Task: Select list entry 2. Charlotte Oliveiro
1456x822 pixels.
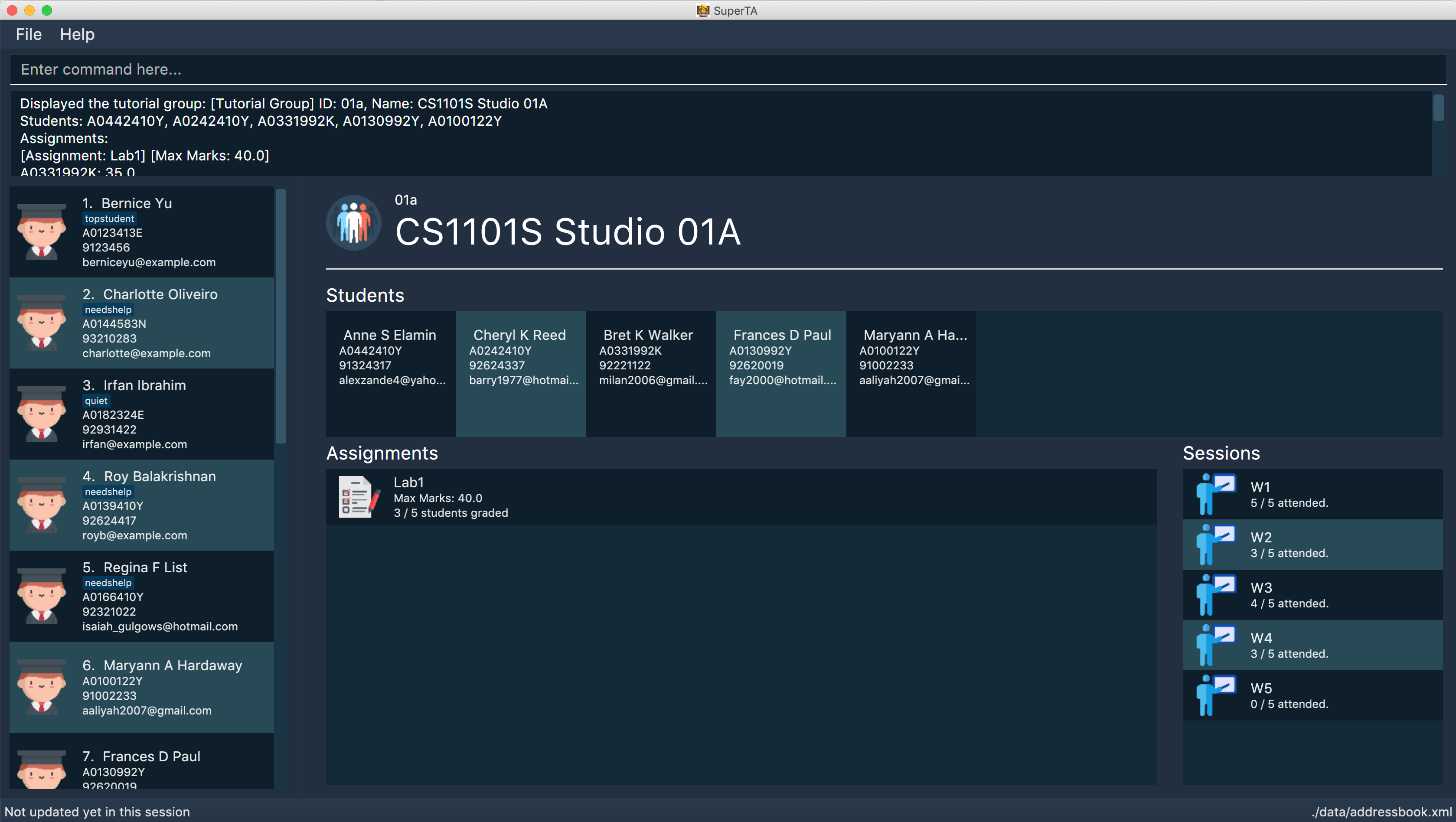Action: pyautogui.click(x=142, y=323)
